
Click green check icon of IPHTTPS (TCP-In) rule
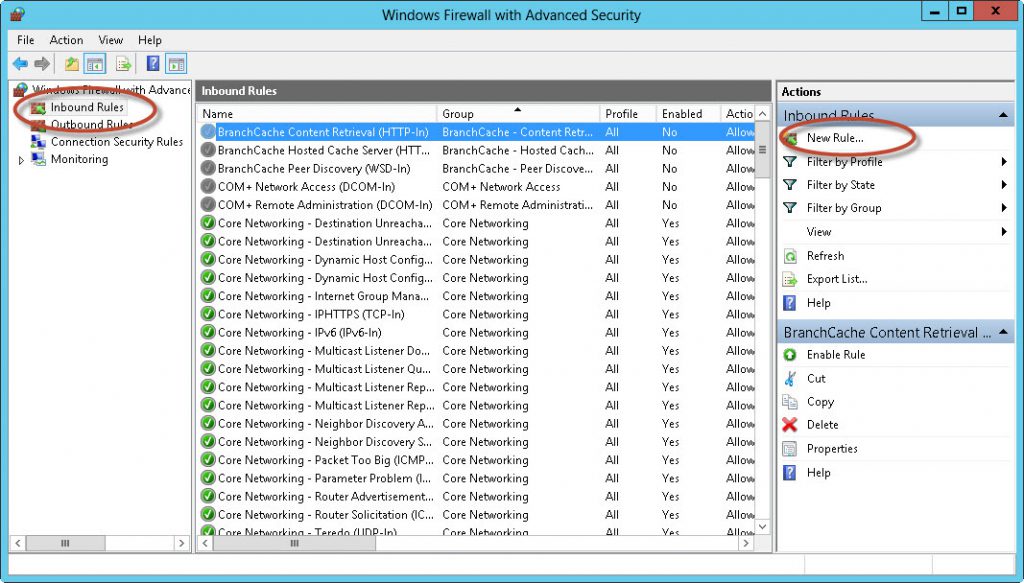pos(208,314)
